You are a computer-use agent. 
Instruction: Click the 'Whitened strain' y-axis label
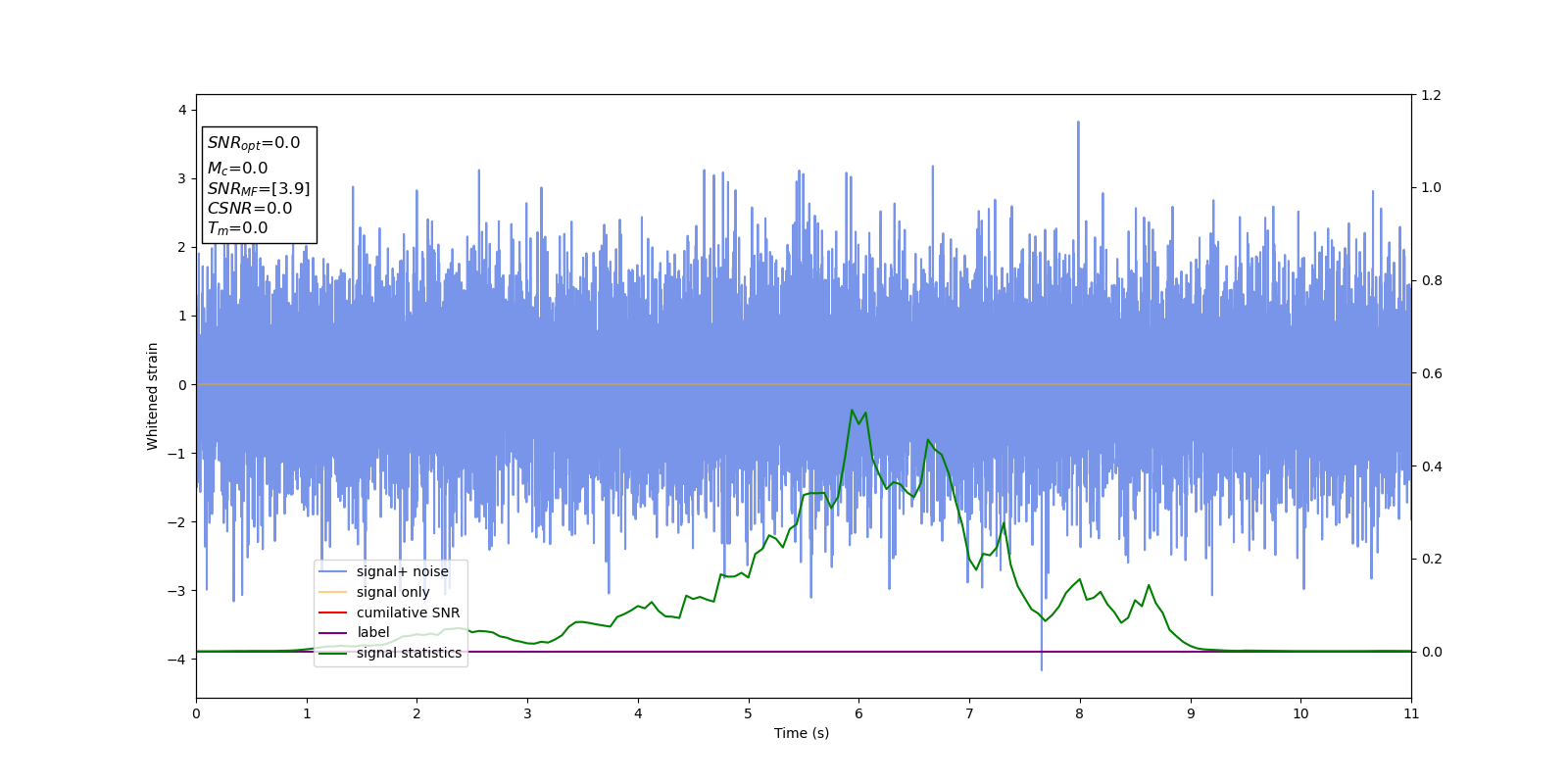click(x=153, y=396)
